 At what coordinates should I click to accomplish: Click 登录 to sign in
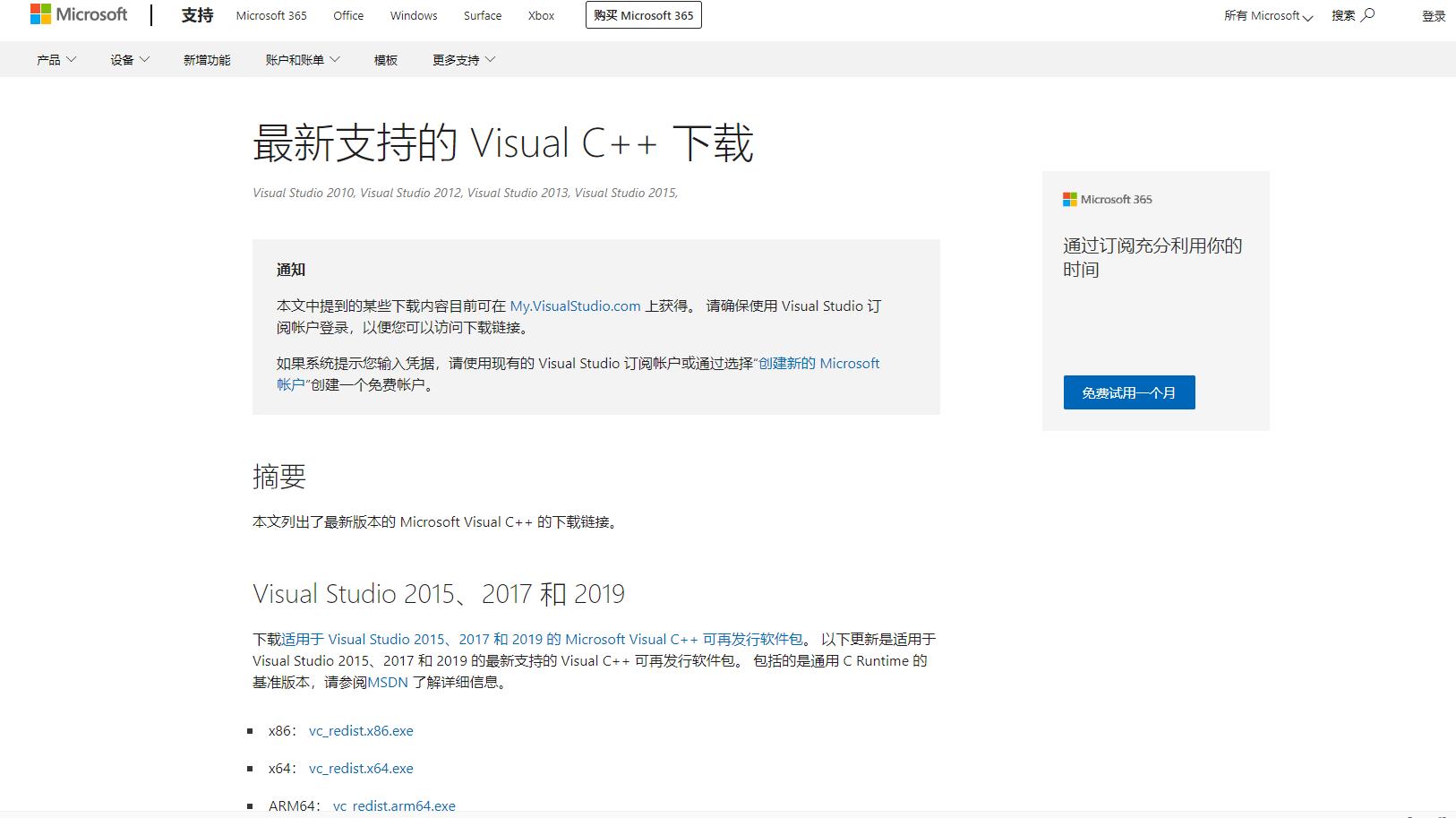pyautogui.click(x=1434, y=16)
